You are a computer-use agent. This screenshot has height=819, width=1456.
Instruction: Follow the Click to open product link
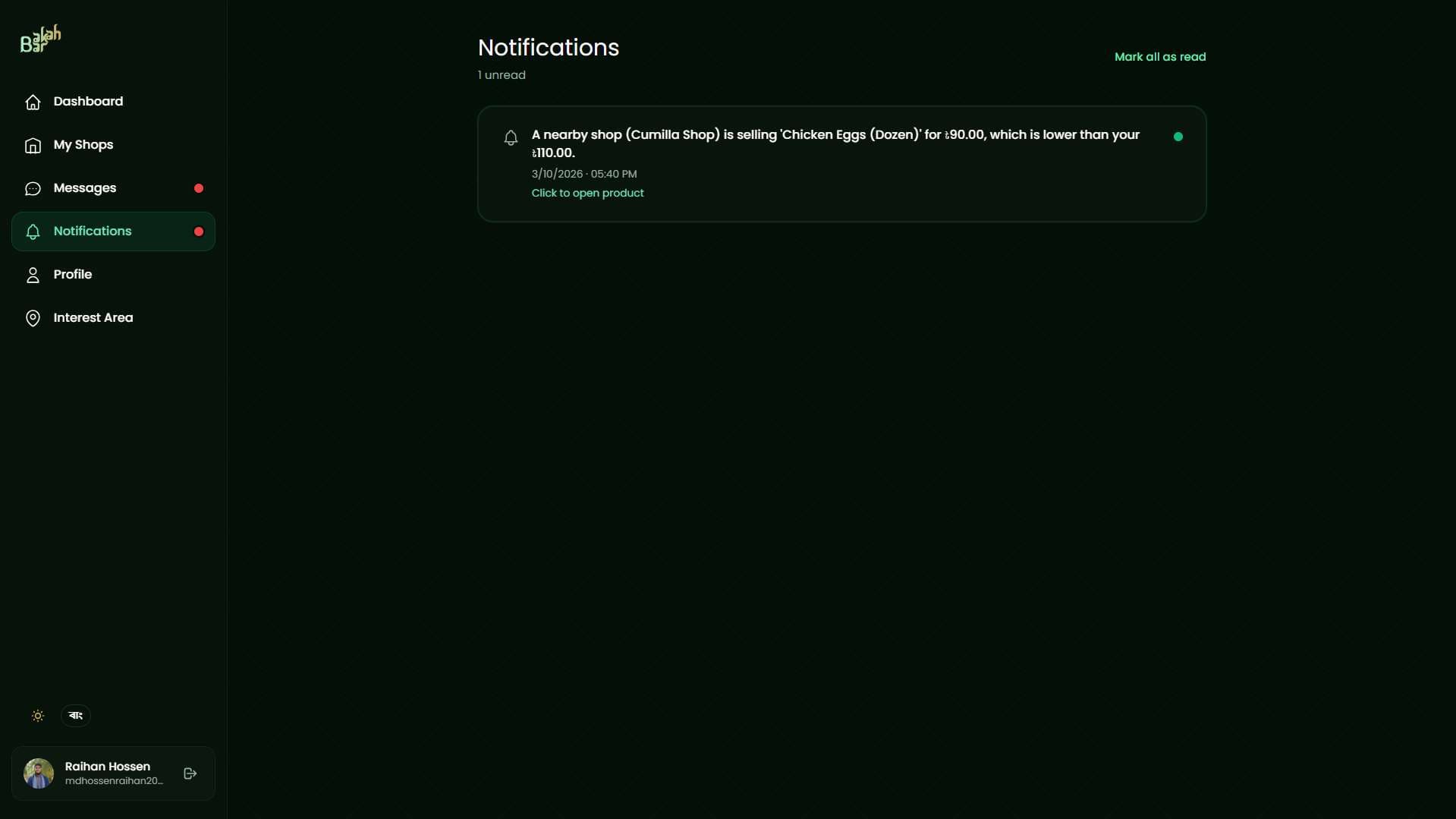pyautogui.click(x=587, y=194)
